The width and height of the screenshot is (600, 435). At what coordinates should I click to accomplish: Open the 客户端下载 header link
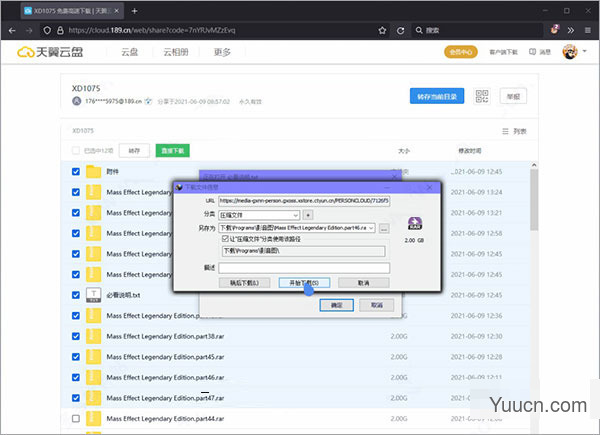pyautogui.click(x=503, y=52)
